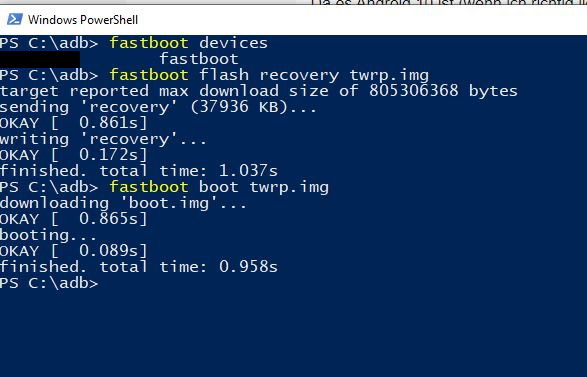Click the 'booting...' output line
This screenshot has width=587, height=377.
coord(48,235)
